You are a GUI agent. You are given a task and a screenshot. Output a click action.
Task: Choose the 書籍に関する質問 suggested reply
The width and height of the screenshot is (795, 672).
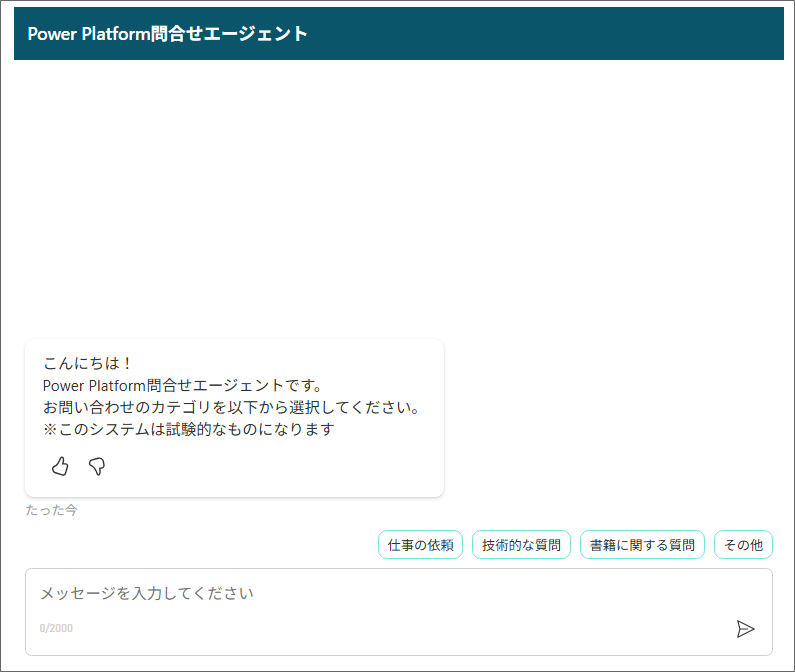pos(642,545)
